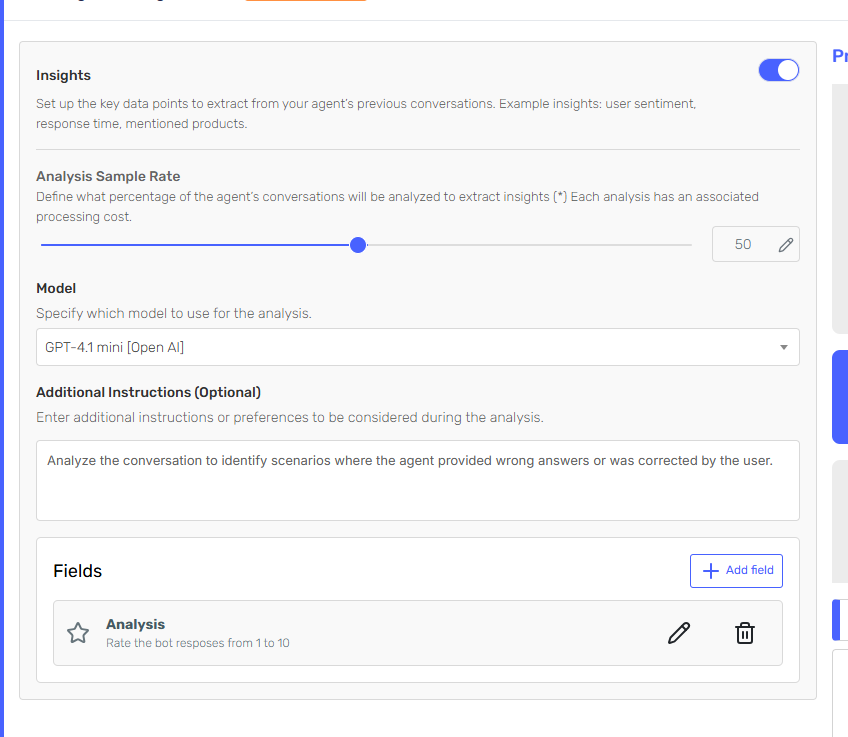Edit the Analysis field with the pencil icon
The height and width of the screenshot is (737, 848).
click(x=679, y=632)
